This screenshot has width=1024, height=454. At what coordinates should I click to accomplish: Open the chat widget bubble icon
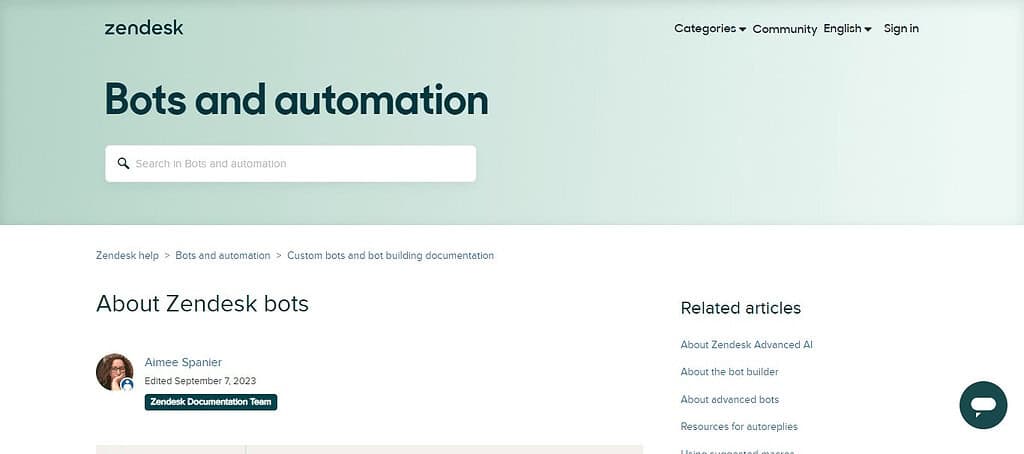coord(983,405)
